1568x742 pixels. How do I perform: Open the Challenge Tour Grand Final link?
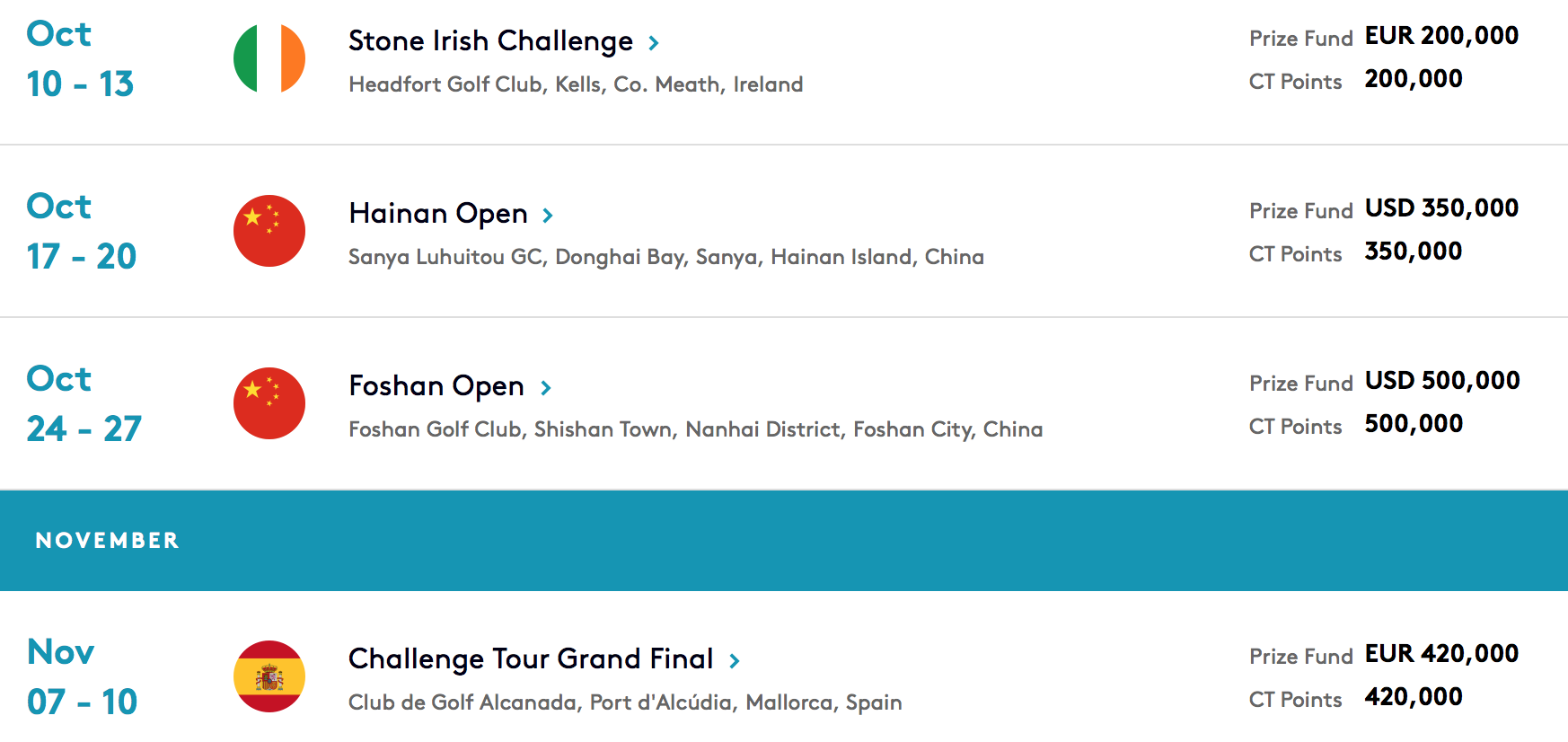pyautogui.click(x=531, y=659)
